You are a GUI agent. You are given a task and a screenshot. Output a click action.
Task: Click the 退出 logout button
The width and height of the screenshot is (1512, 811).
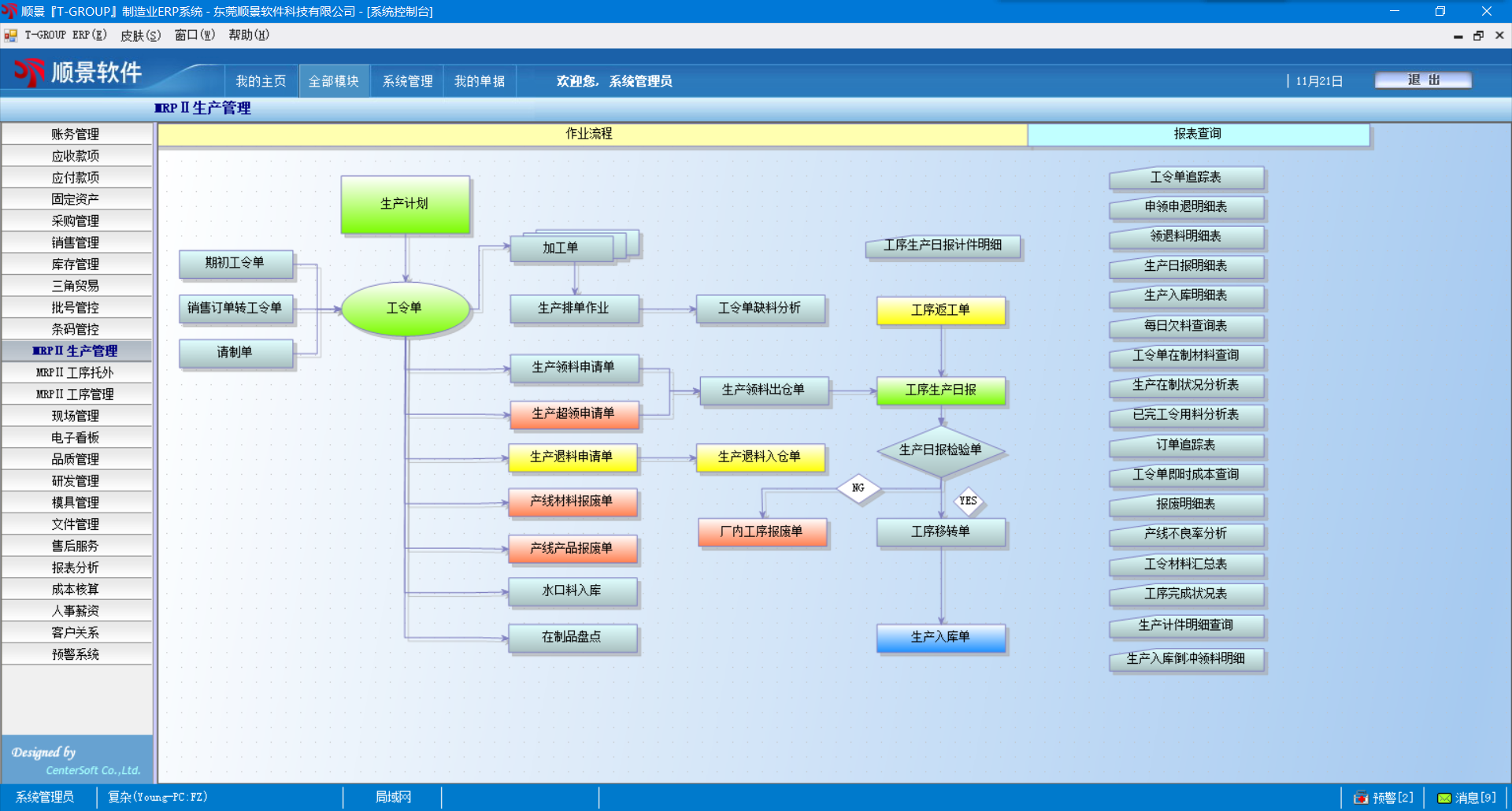[x=1422, y=80]
